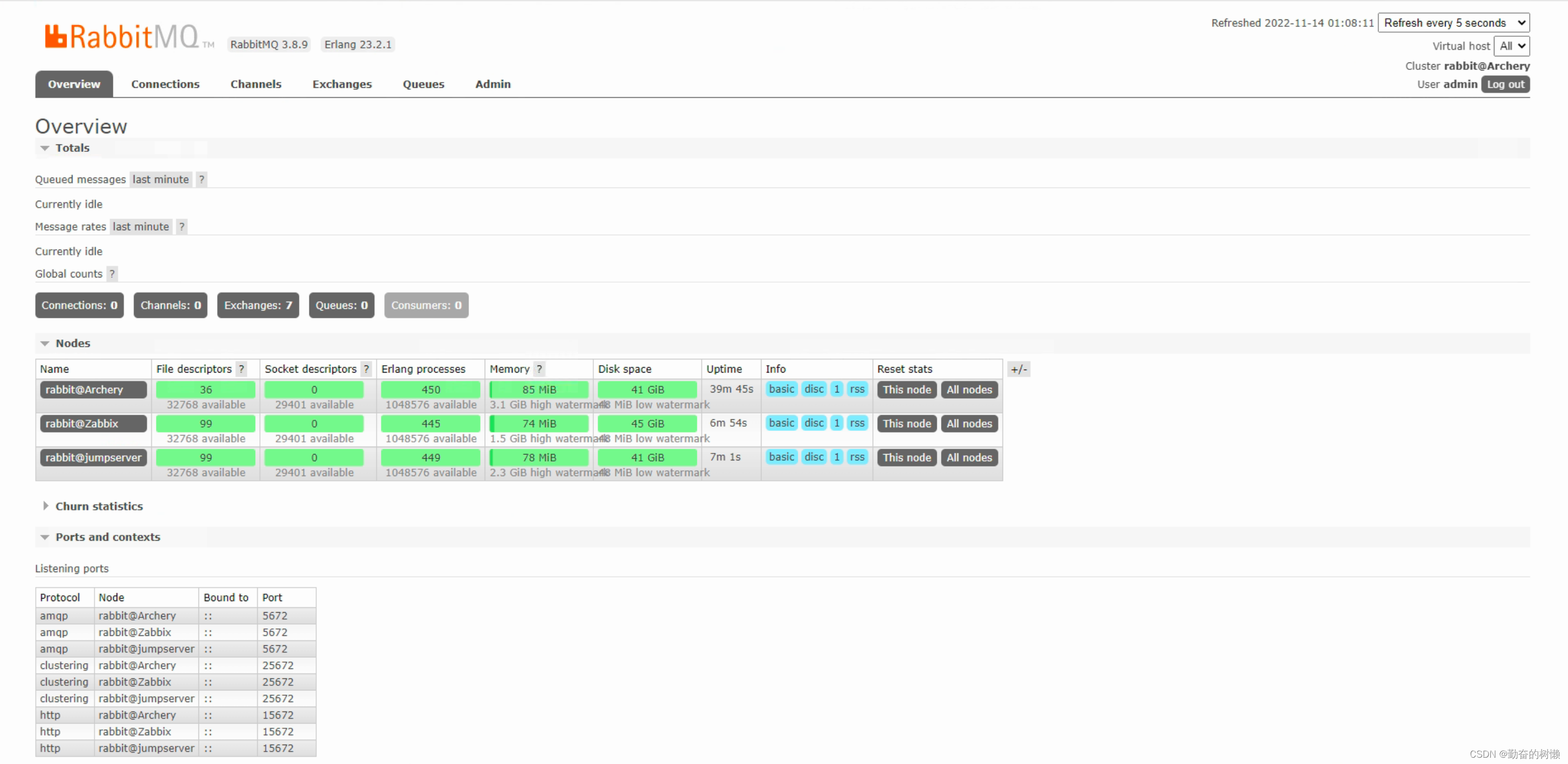Reset stats This node for rabbit@Archery
Screen dimensions: 1568x764
[906, 390]
